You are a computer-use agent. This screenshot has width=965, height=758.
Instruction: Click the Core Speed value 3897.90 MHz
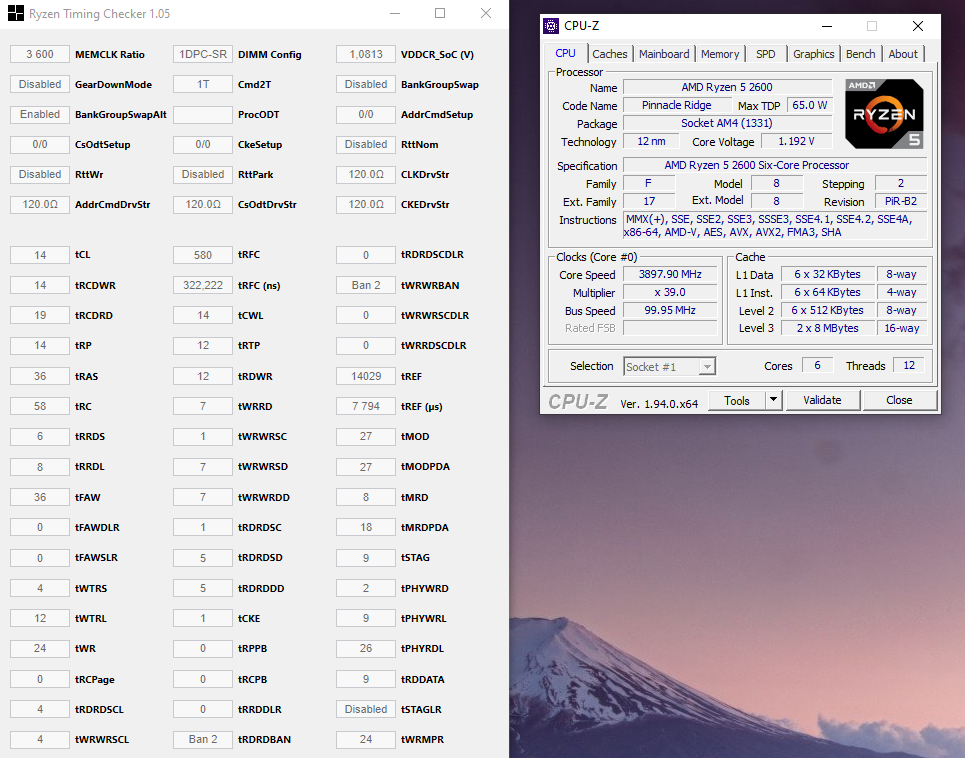pyautogui.click(x=670, y=274)
